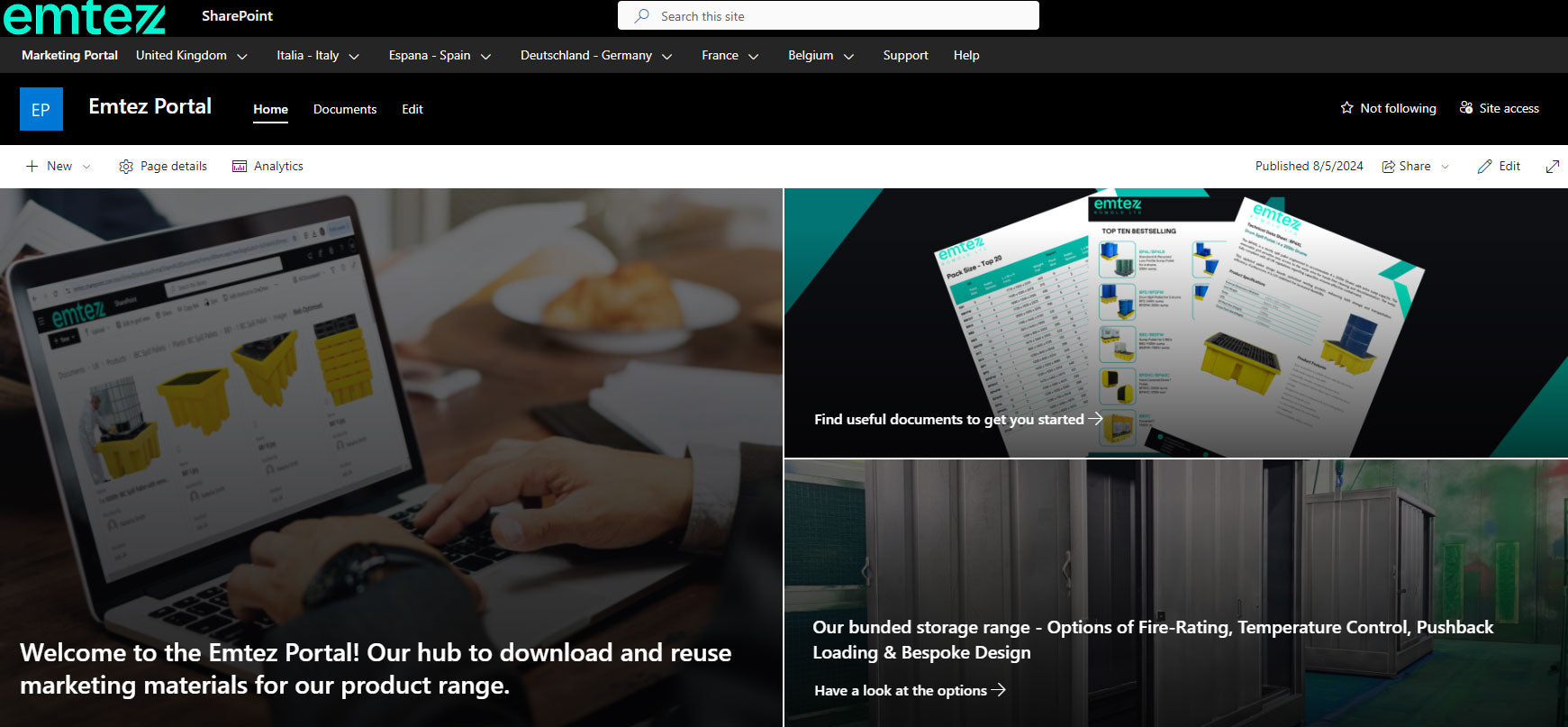Click Edit page button in command bar

1499,167
